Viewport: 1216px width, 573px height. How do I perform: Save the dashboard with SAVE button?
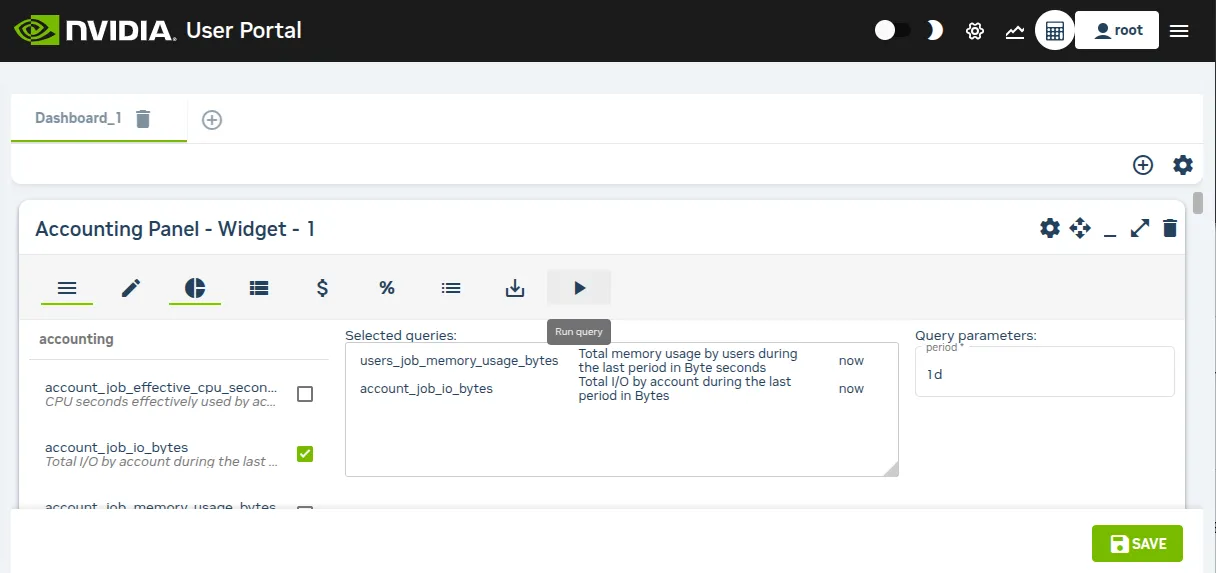(1137, 544)
